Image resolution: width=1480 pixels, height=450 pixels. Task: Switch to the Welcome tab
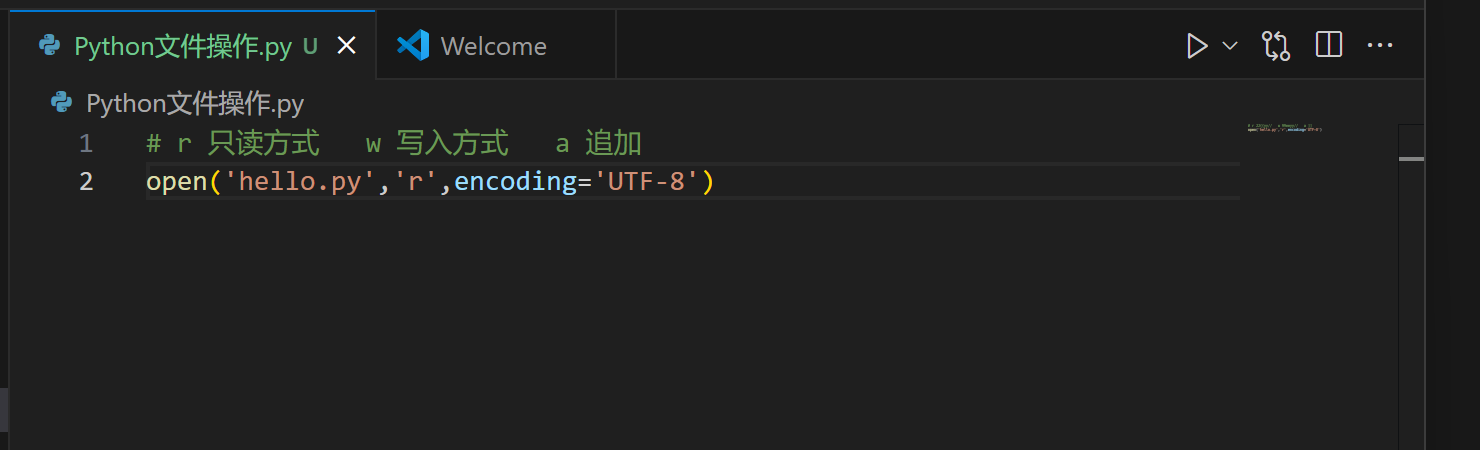[x=496, y=46]
